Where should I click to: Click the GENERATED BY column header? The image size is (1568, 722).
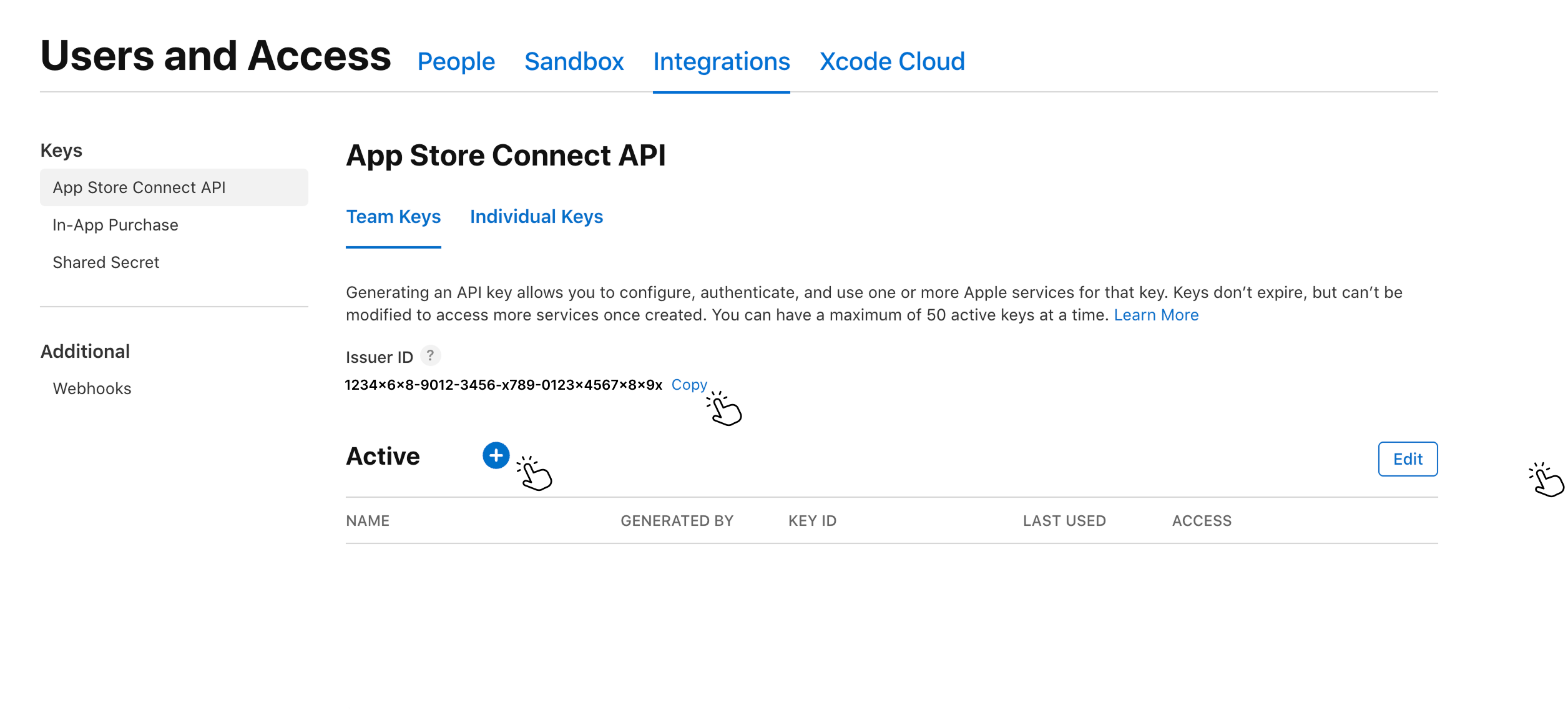click(x=677, y=521)
